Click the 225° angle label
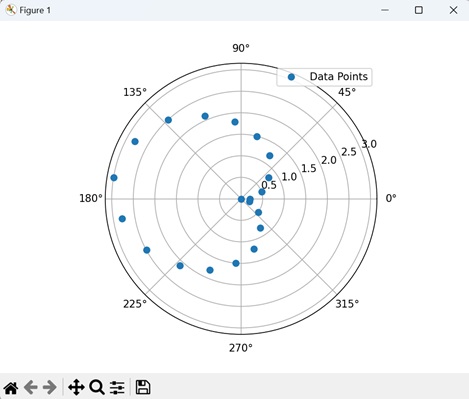This screenshot has height=399, width=469. coord(135,304)
